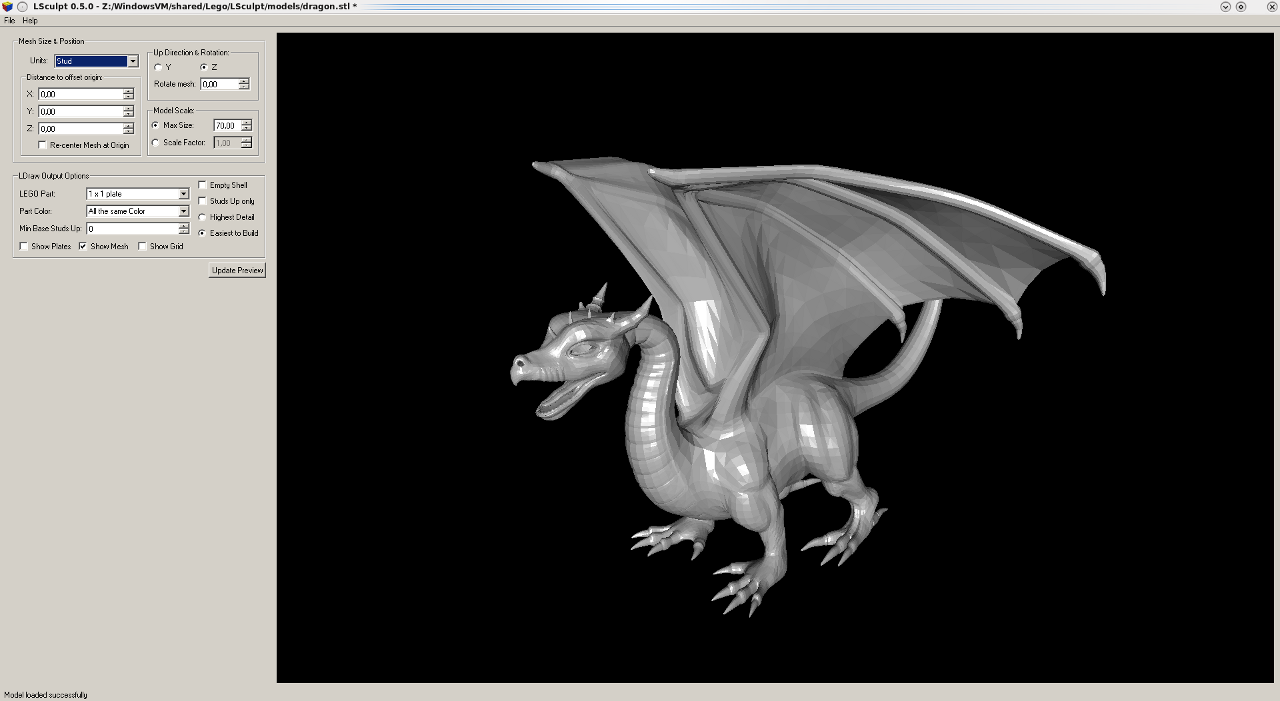Open the LEGO Part dropdown

137,194
